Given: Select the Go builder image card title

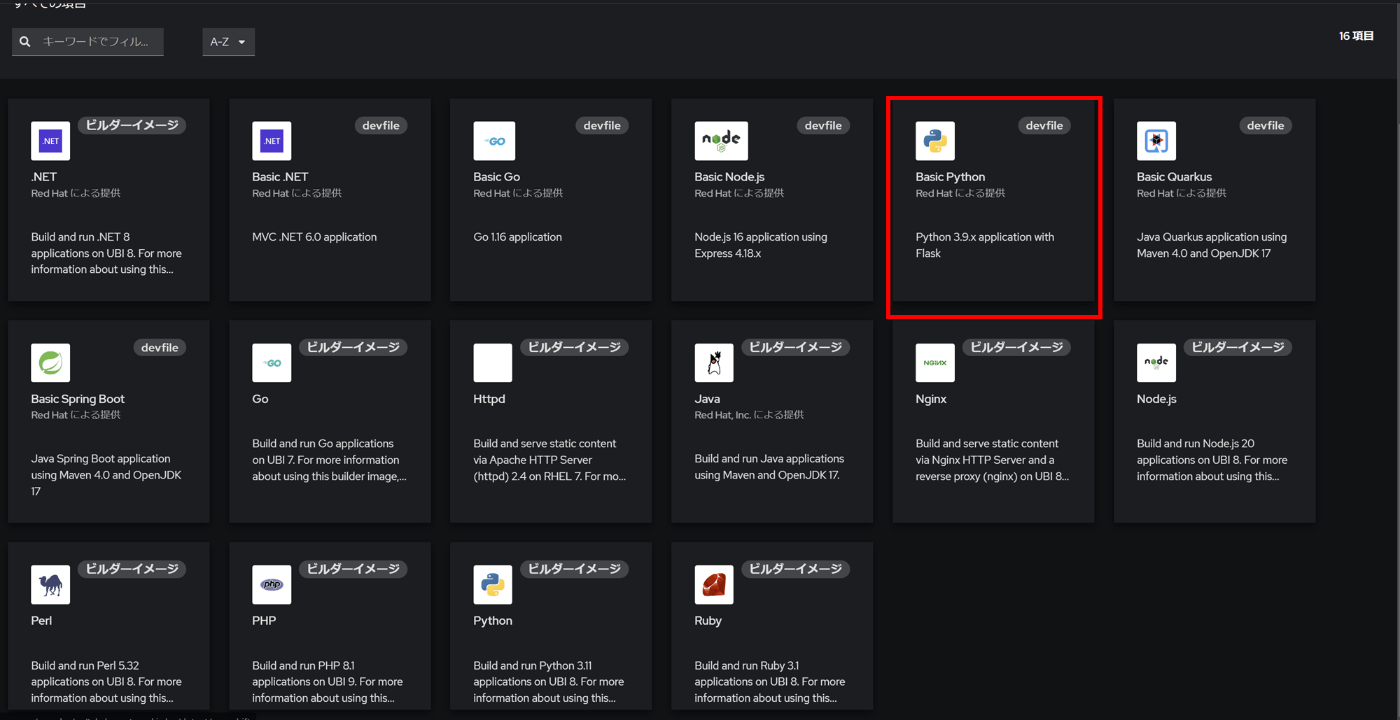Looking at the screenshot, I should pyautogui.click(x=260, y=399).
